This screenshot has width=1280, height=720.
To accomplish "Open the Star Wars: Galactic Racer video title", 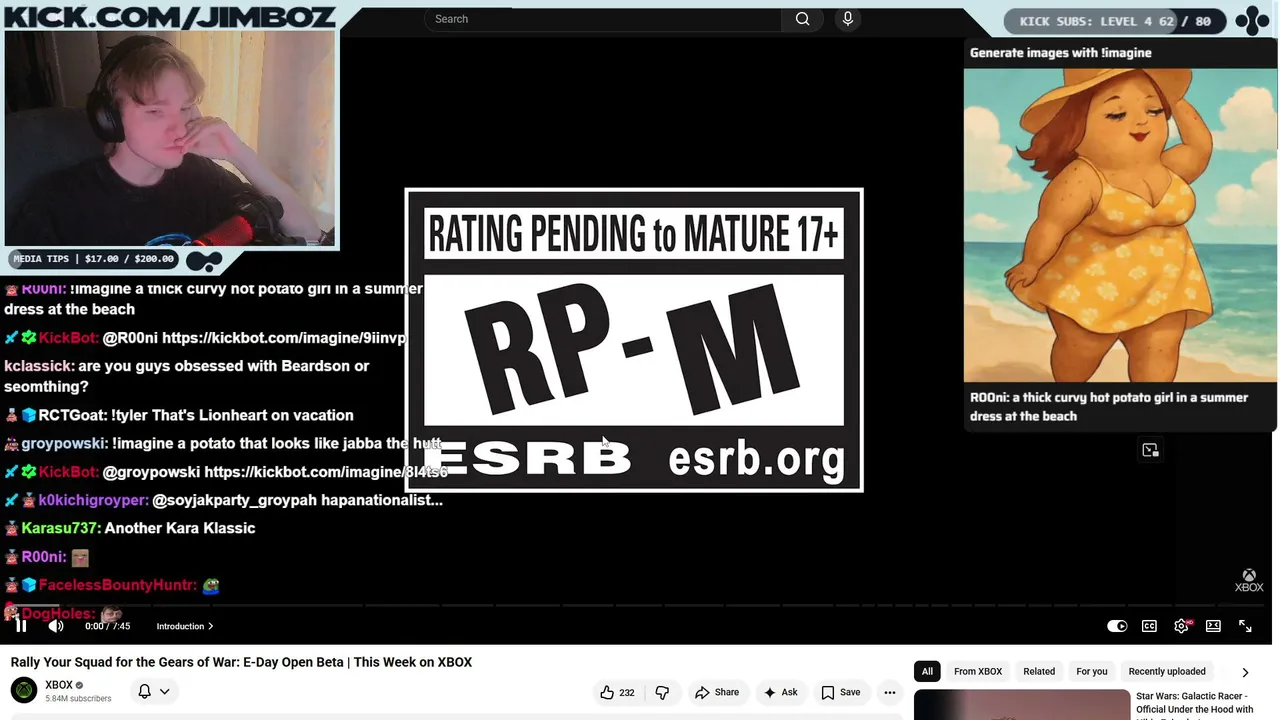I will point(1195,703).
